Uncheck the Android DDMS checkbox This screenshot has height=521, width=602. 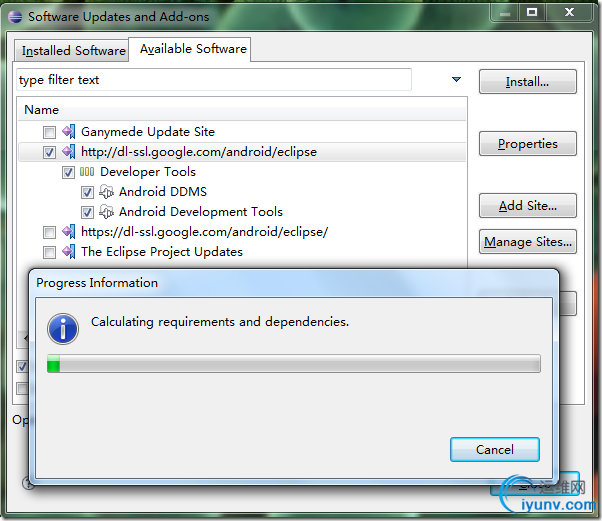(87, 192)
